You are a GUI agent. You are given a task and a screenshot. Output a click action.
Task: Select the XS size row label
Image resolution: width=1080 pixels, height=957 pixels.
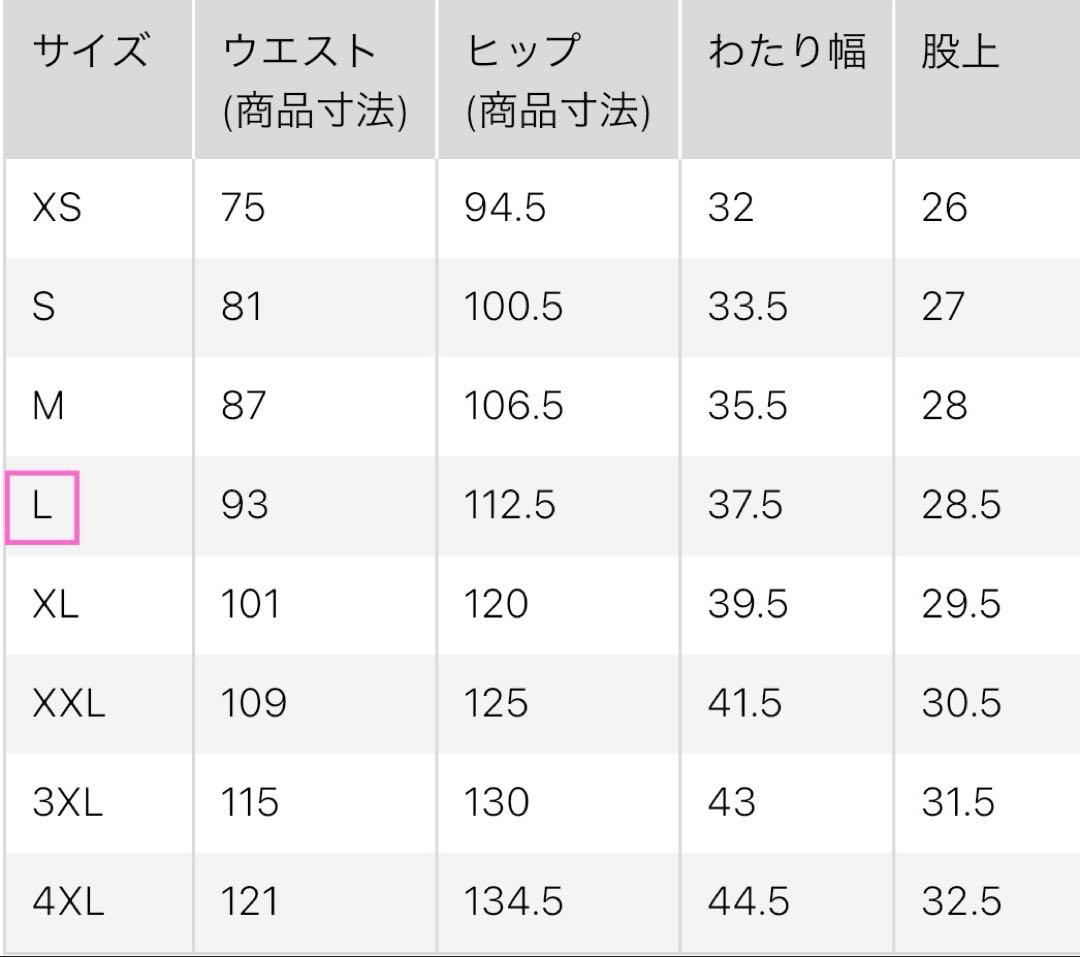tap(57, 207)
